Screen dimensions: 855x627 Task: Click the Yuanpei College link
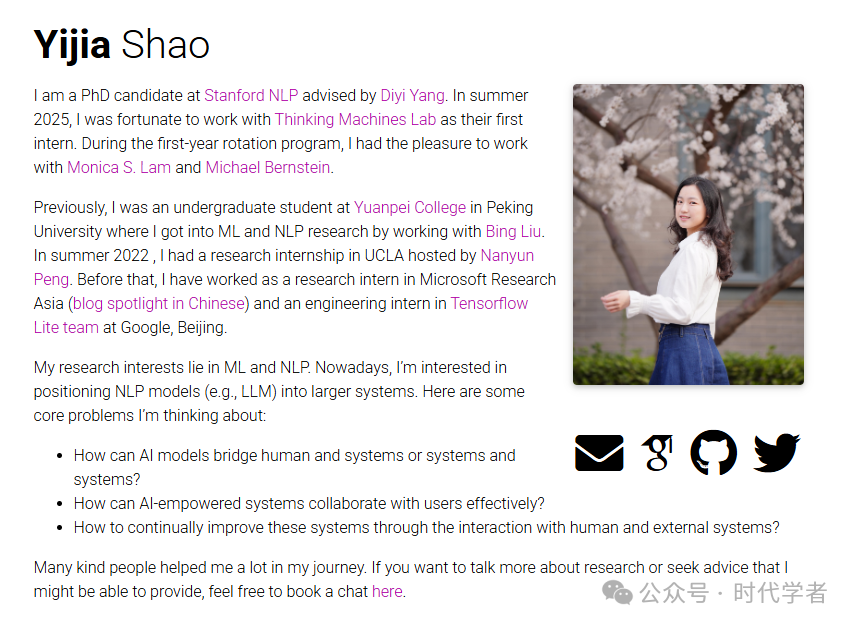pos(410,208)
